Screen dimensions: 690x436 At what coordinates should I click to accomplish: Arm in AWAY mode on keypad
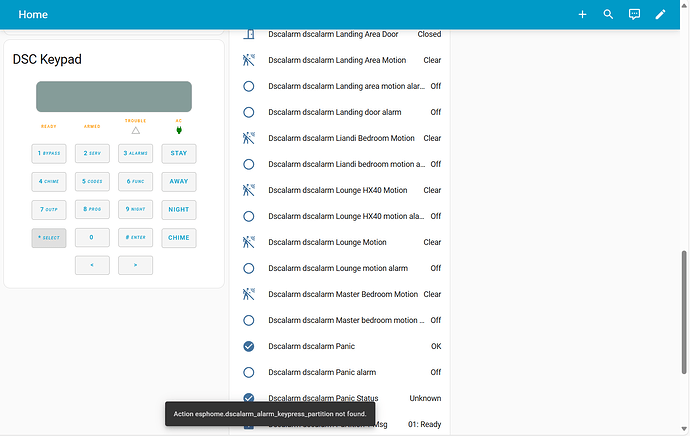point(179,181)
